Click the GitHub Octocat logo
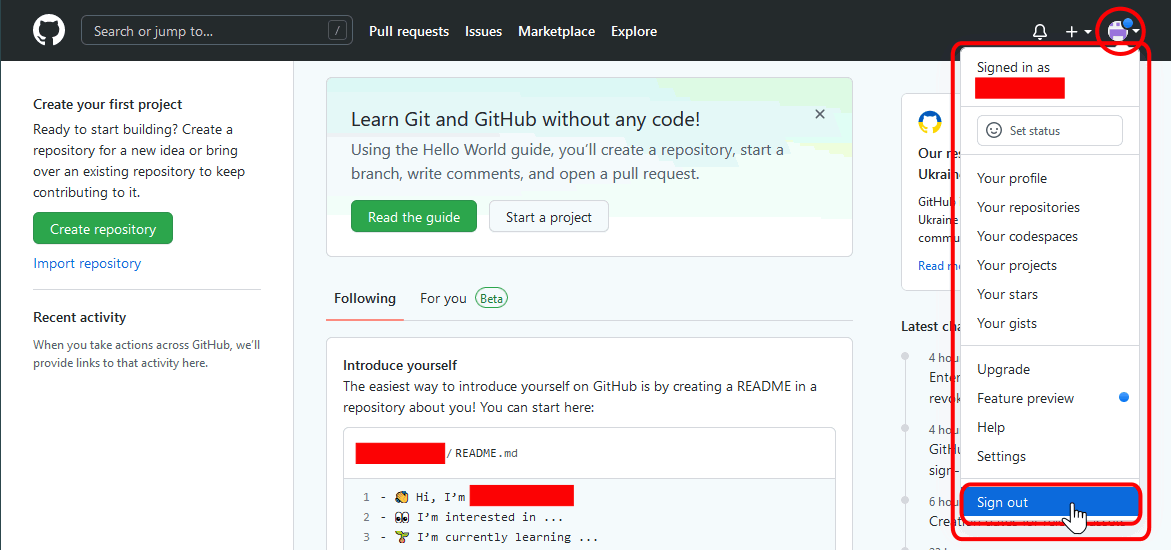1171x550 pixels. 49,31
